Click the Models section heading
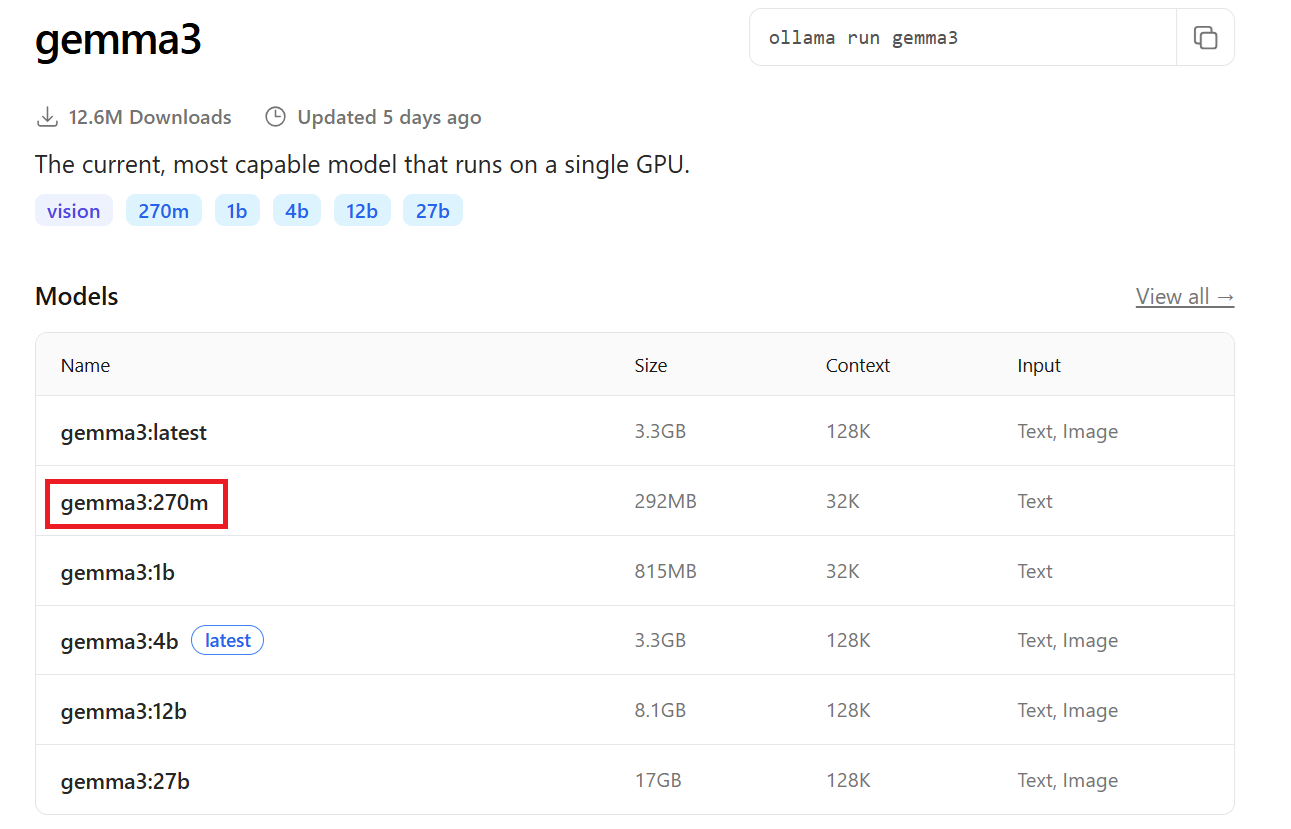 [76, 296]
